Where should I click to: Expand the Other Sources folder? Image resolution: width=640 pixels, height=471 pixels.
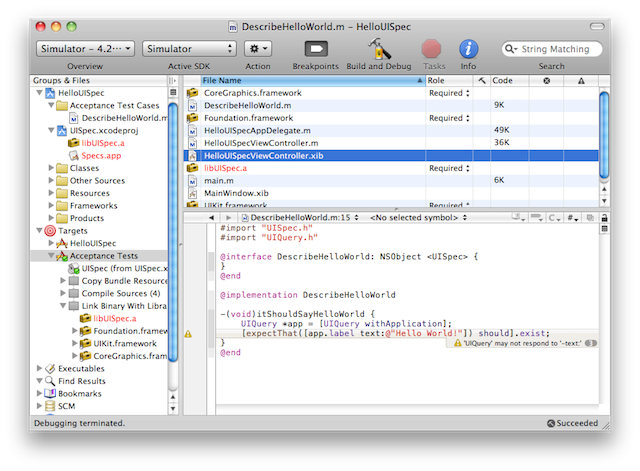(x=51, y=180)
